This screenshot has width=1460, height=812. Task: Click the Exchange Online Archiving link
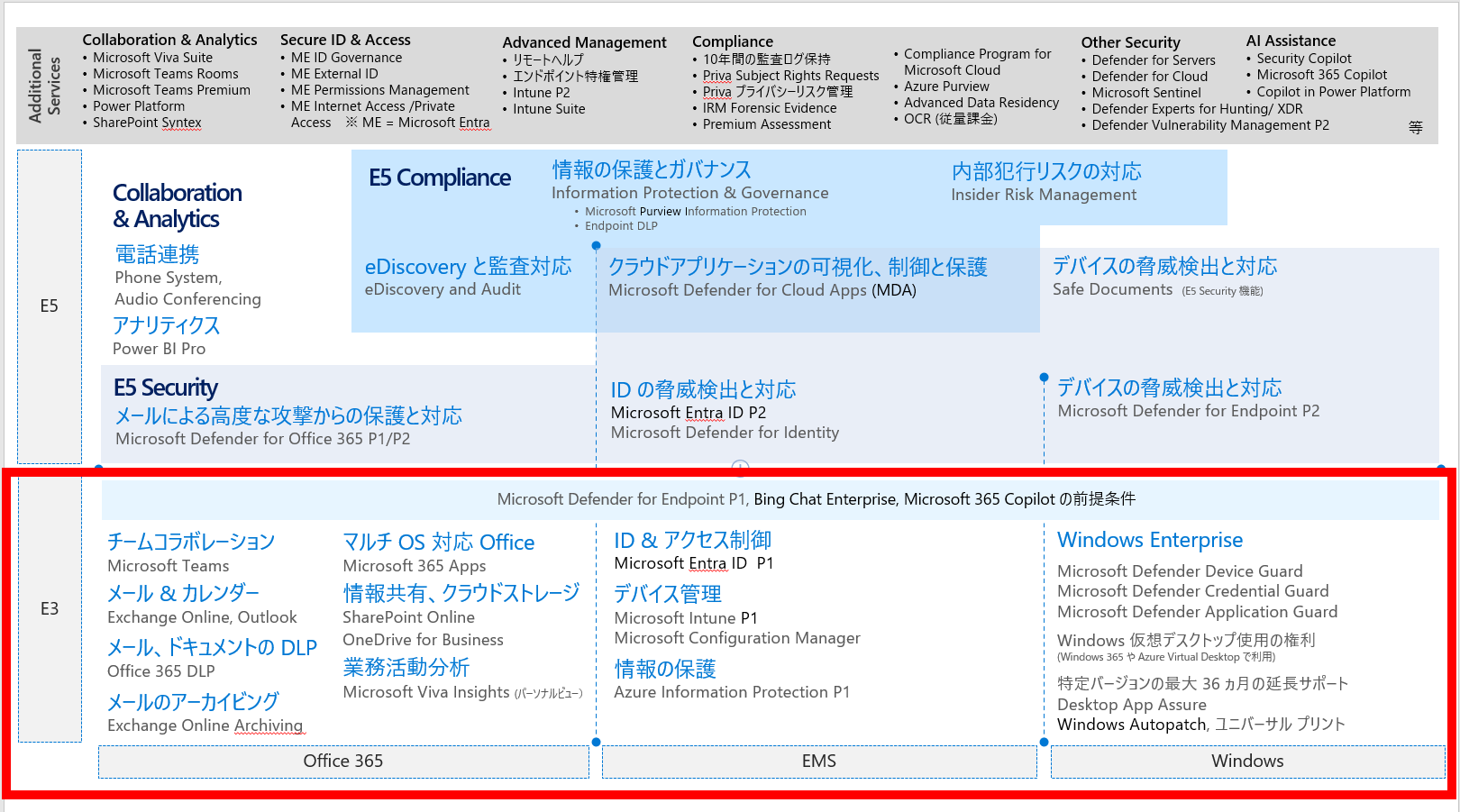(205, 725)
